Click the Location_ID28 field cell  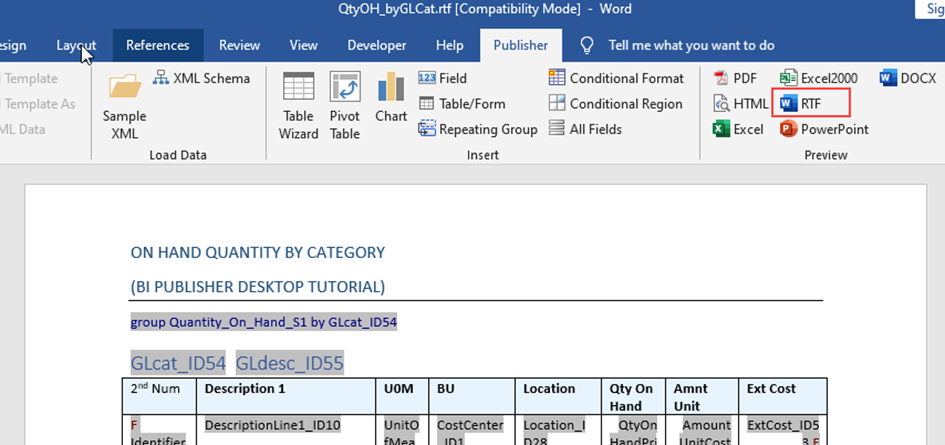click(x=553, y=432)
